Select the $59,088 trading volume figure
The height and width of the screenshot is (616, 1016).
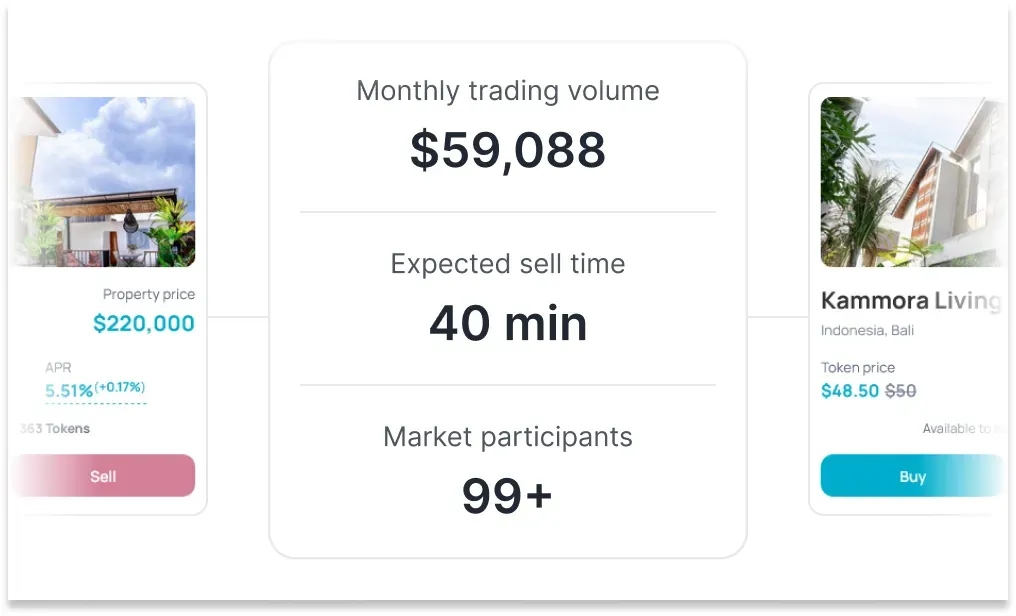pos(508,150)
